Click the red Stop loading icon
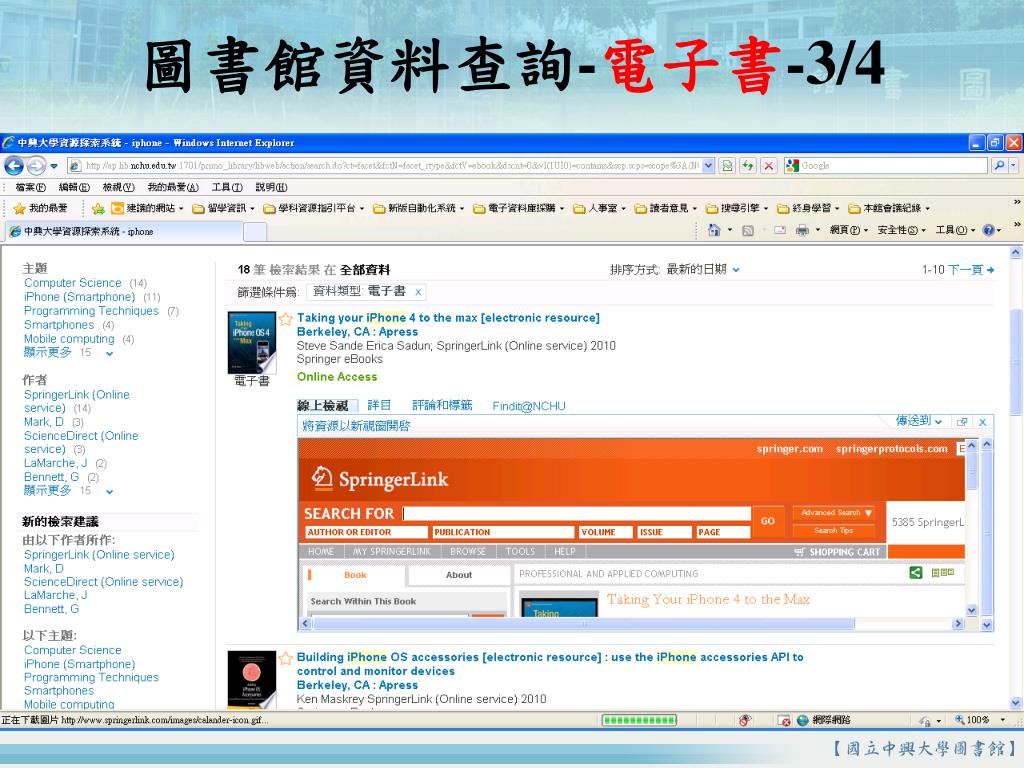 769,166
